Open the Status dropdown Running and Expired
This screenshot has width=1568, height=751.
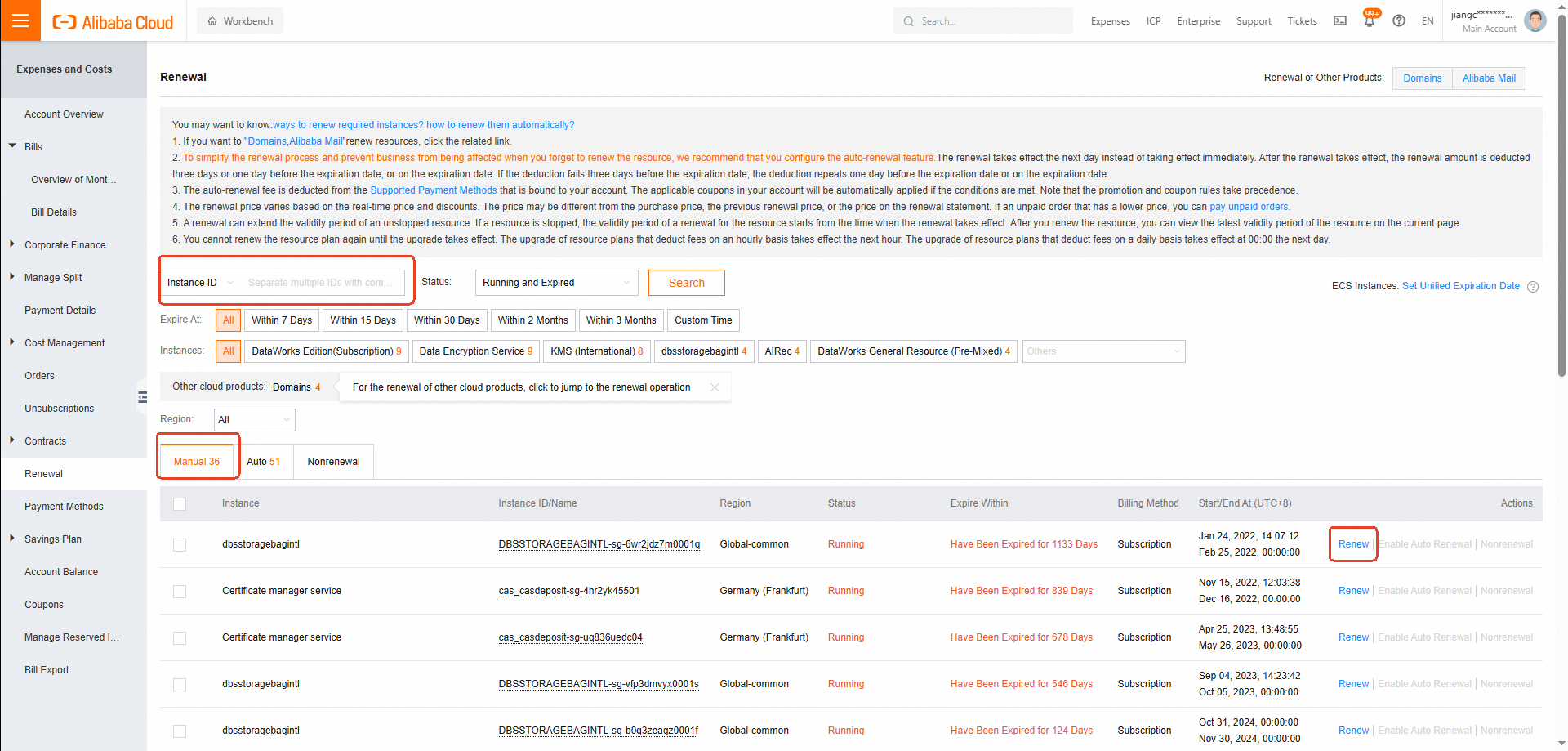pos(557,283)
